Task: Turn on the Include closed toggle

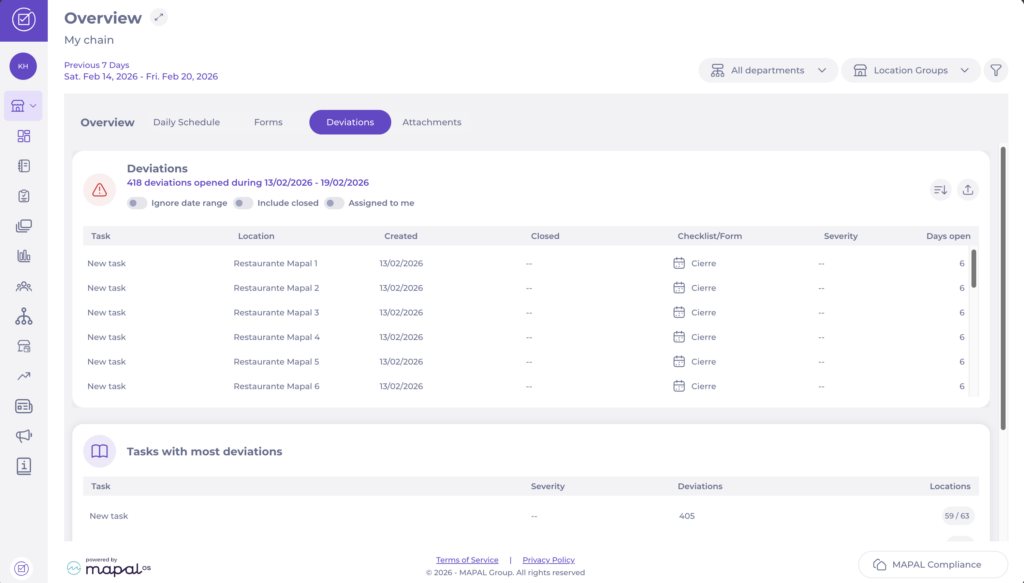Action: 243,203
